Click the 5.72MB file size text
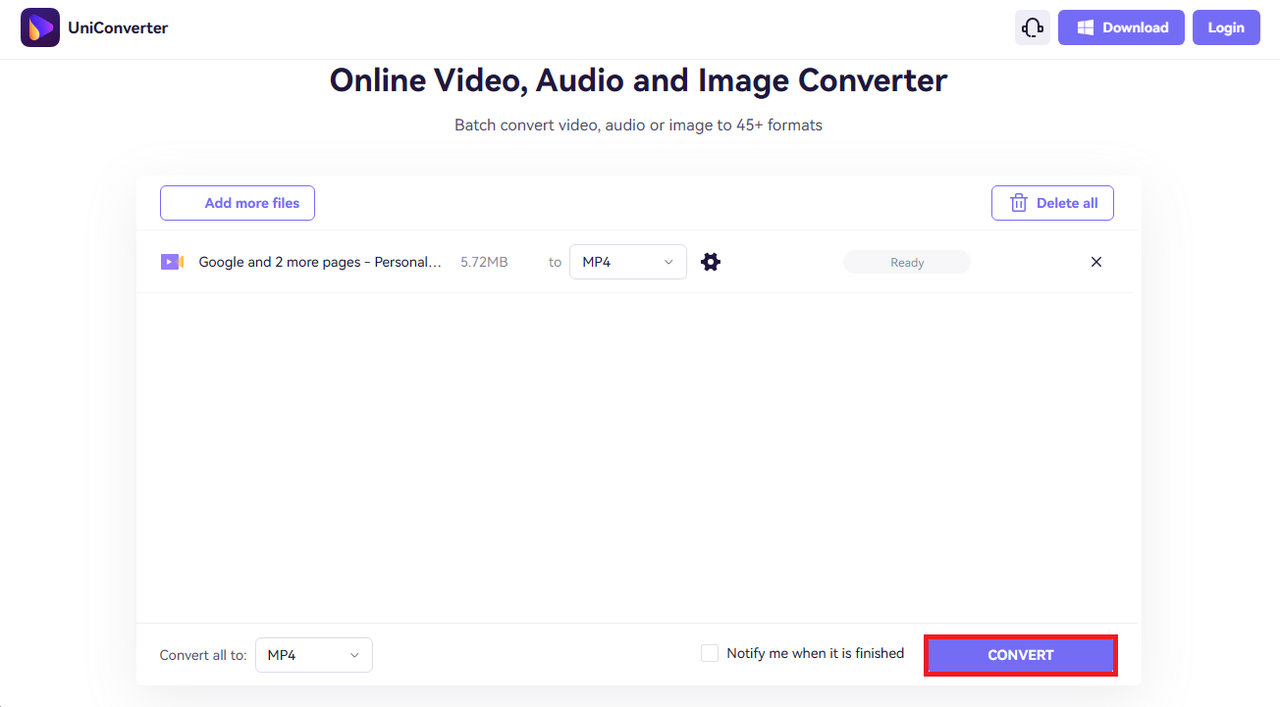 point(484,262)
